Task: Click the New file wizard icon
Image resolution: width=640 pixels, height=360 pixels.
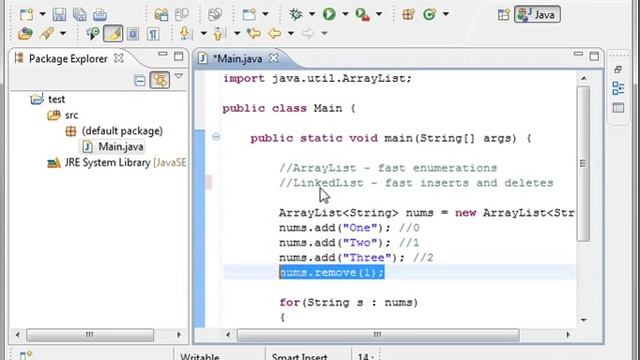Action: pyautogui.click(x=26, y=15)
